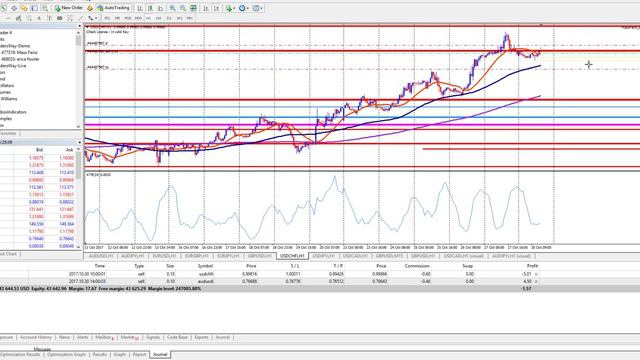This screenshot has height=360, width=640.
Task: Open the templates dropdown
Action: (x=258, y=8)
